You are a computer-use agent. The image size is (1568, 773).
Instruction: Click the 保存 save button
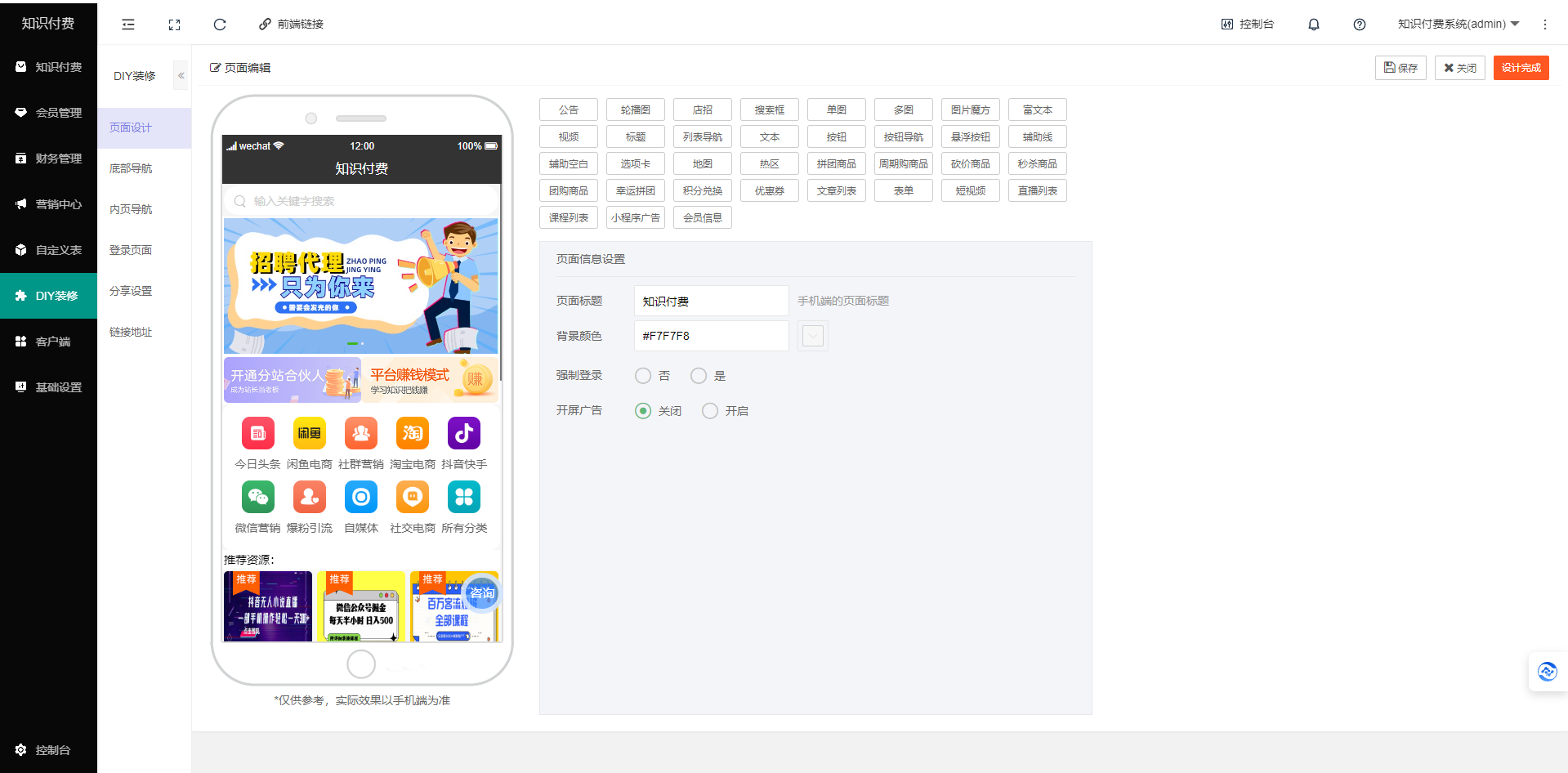[1400, 68]
